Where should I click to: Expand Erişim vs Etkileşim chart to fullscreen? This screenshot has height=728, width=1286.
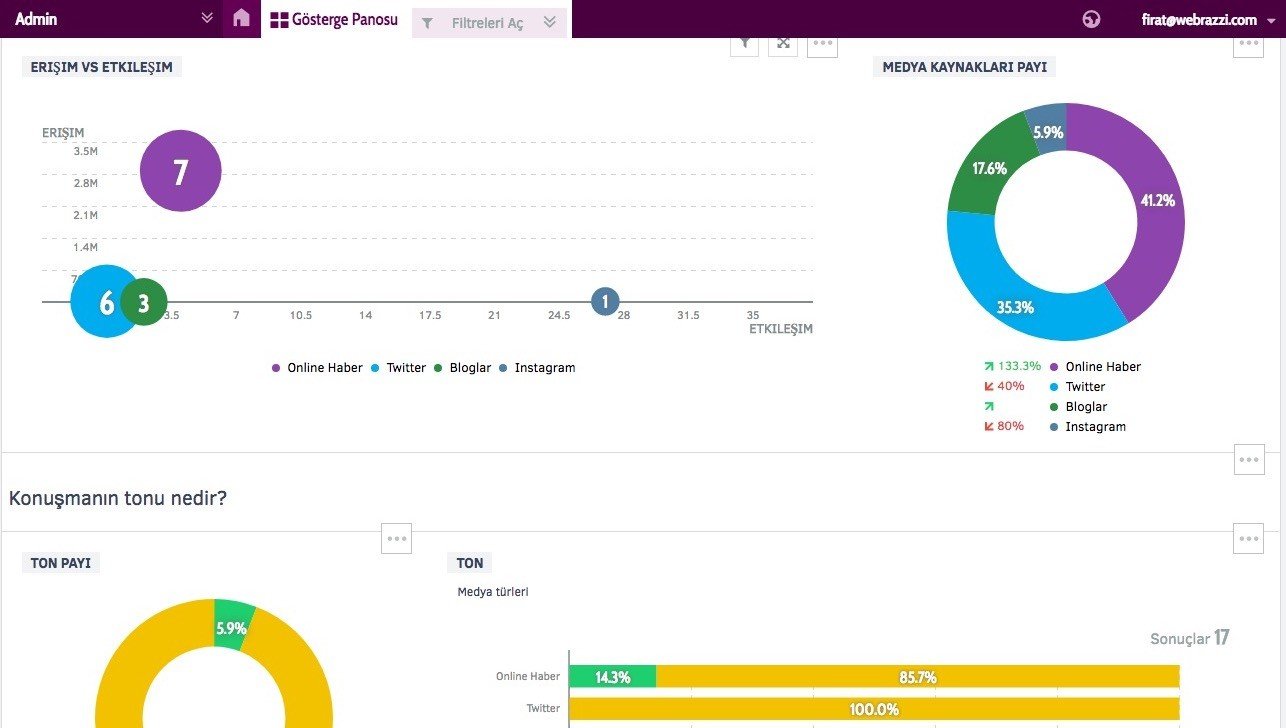(x=783, y=44)
